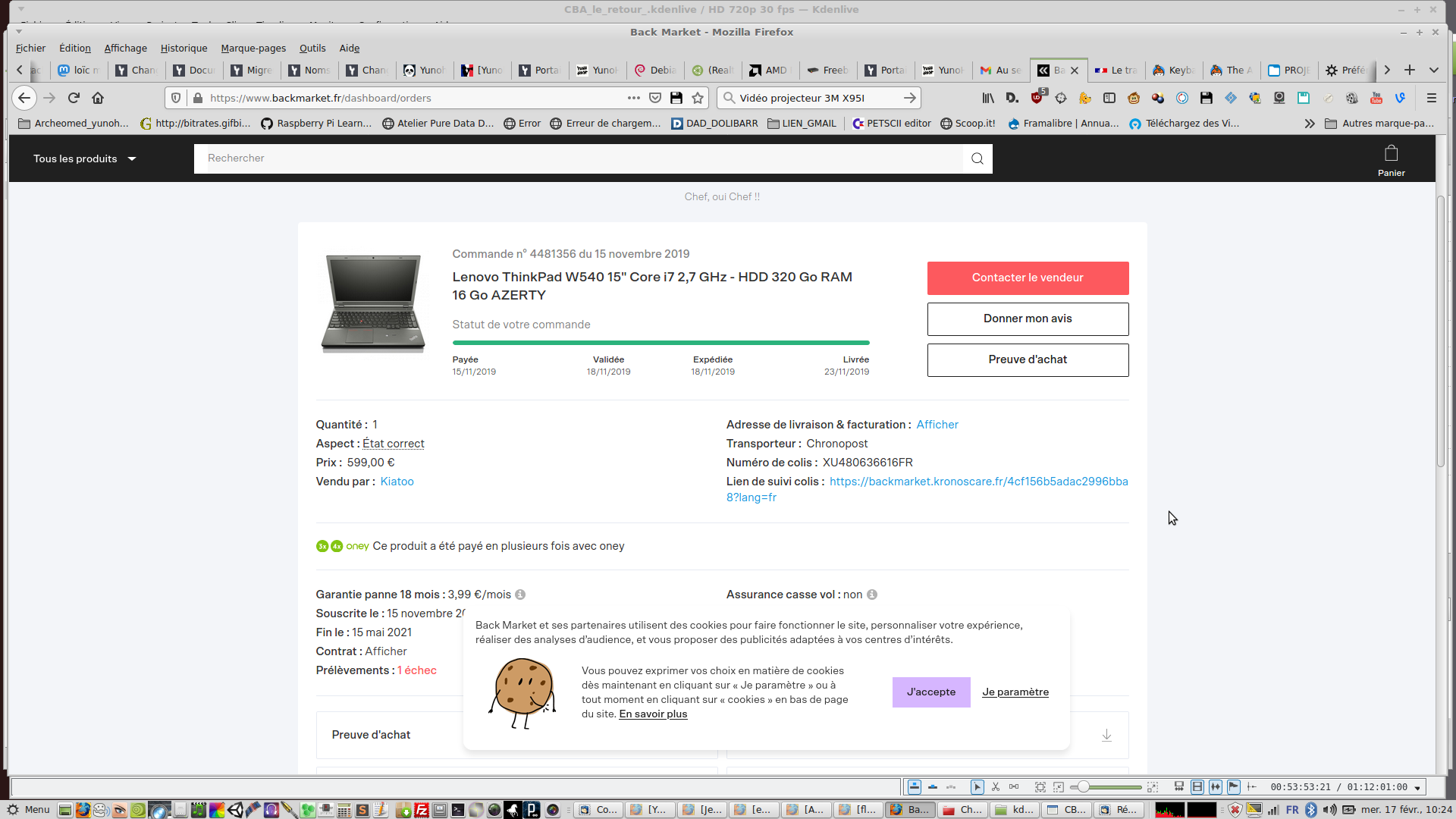Viewport: 1456px width, 819px height.
Task: Select the Kdenlive razor scissors tool
Action: coord(996,787)
